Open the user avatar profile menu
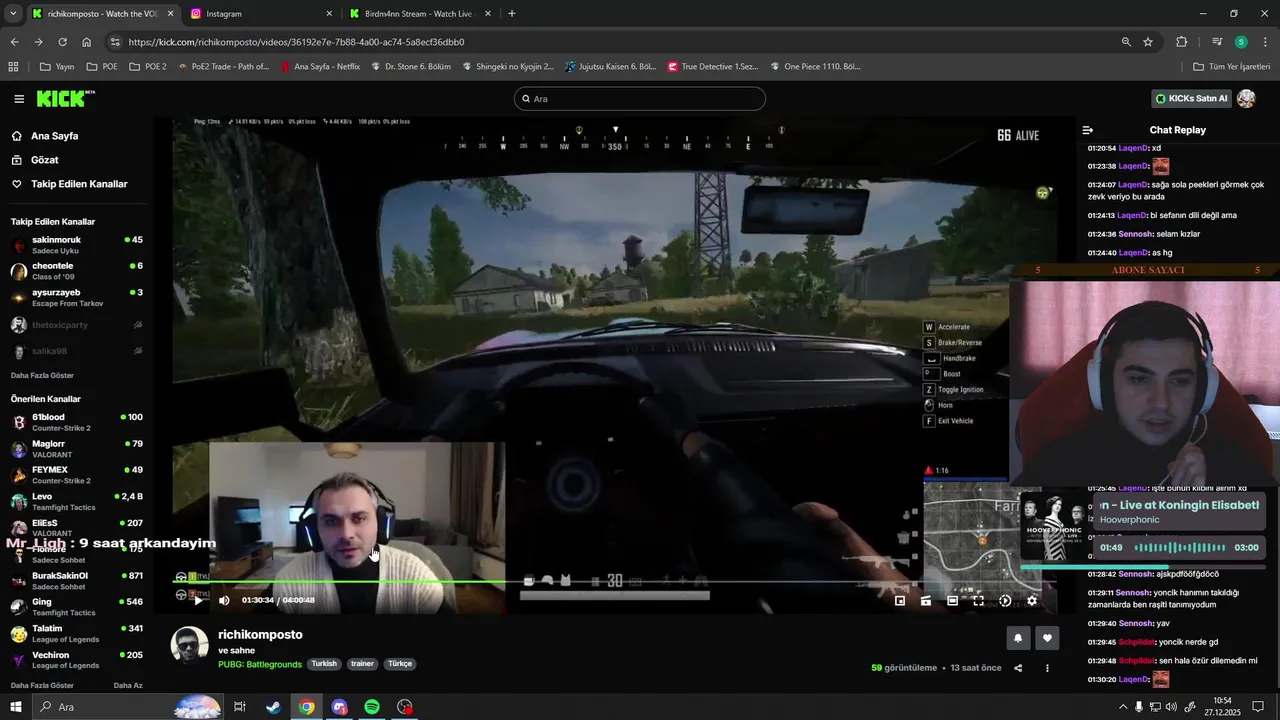 click(1246, 98)
